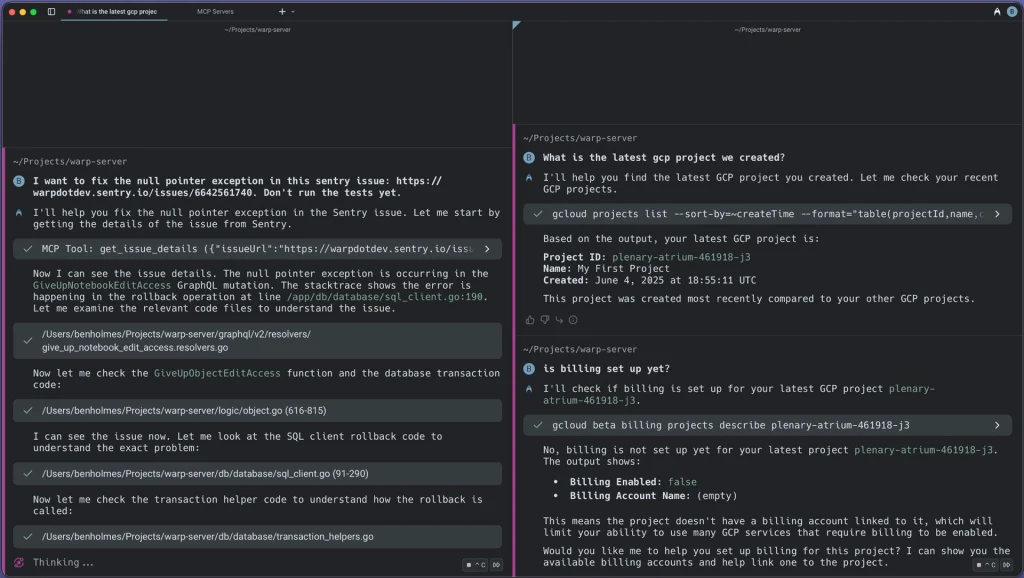The width and height of the screenshot is (1024, 578).
Task: Click the 'Thinking ...' status text
Action: [x=63, y=562]
